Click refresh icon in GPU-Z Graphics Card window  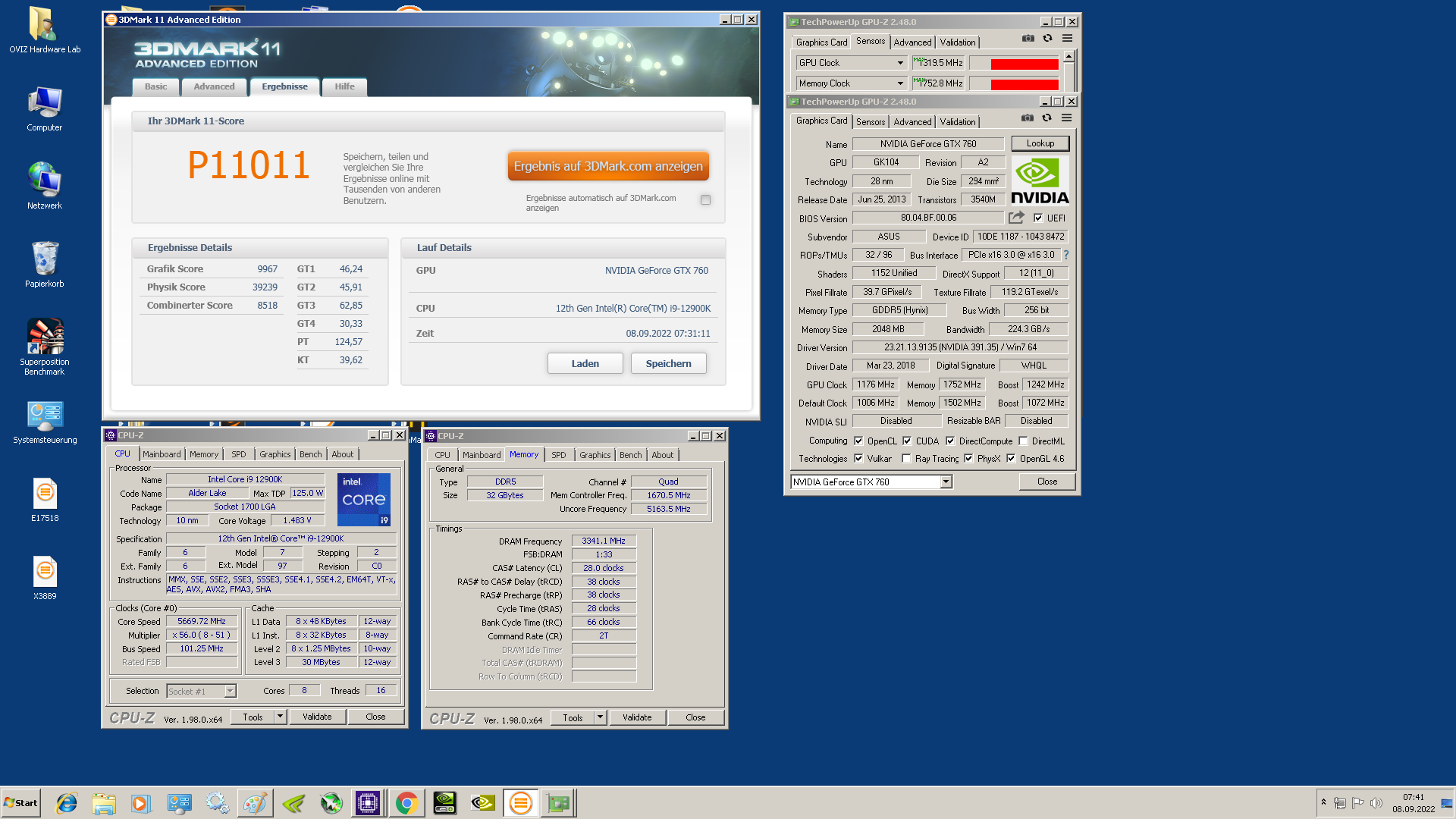(x=1046, y=118)
